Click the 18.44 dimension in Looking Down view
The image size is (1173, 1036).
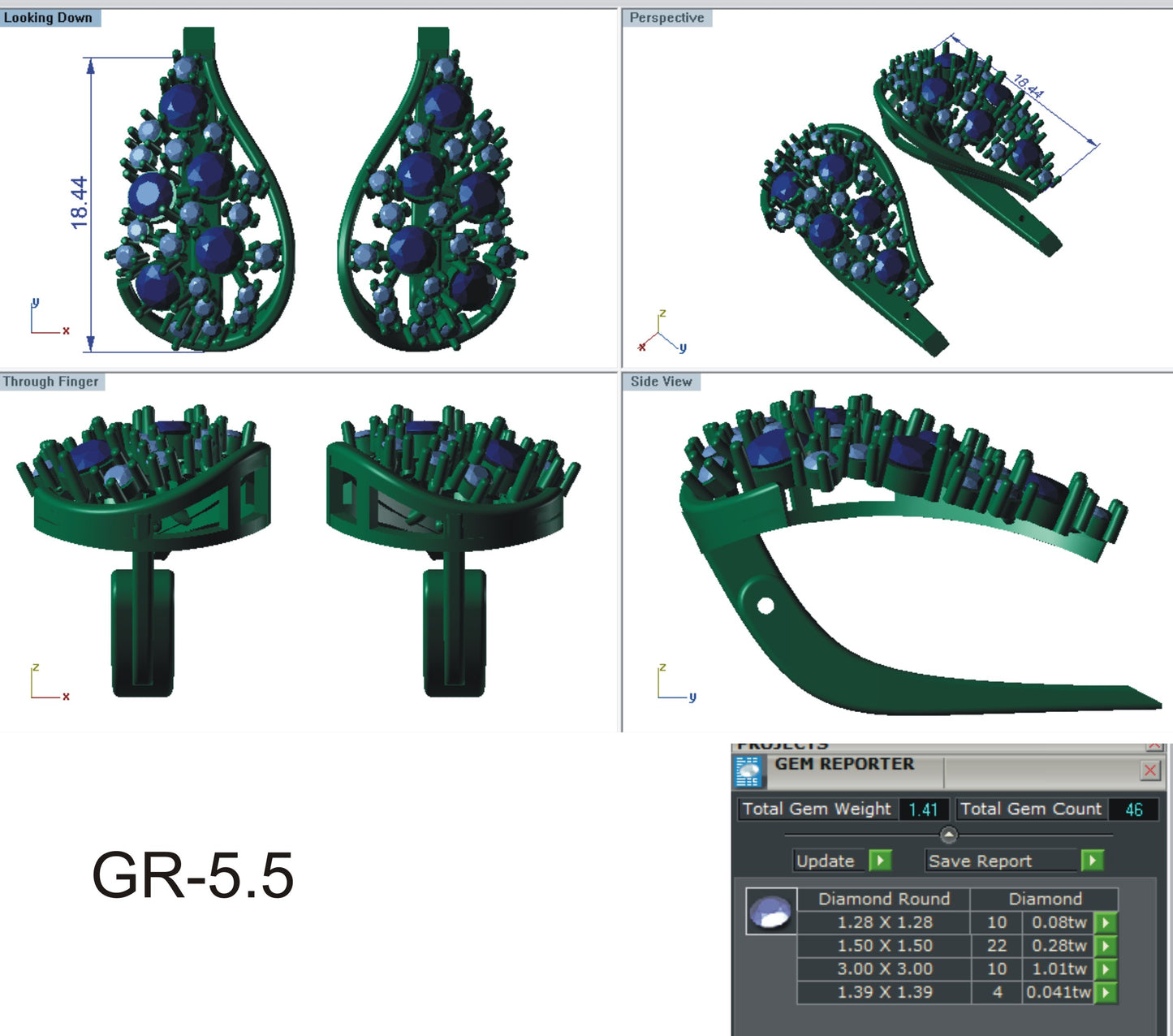pos(80,203)
